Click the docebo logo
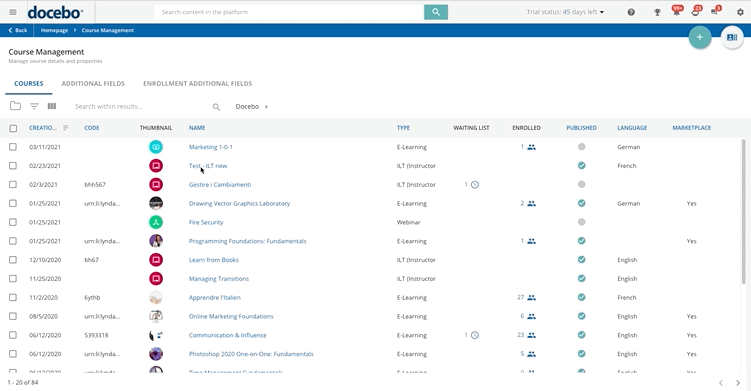The image size is (751, 391). coord(55,12)
